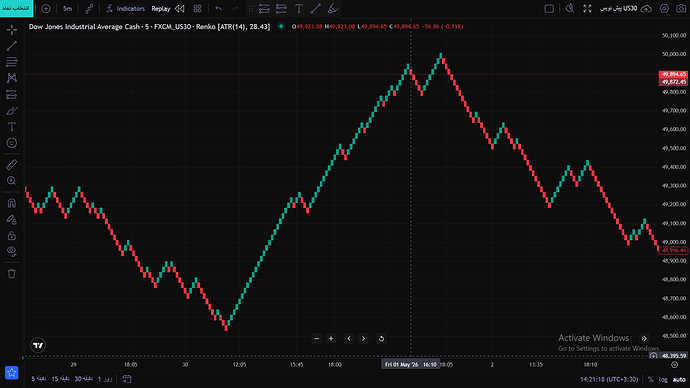Toggle auto scale mode
The width and height of the screenshot is (690, 388).
679,379
